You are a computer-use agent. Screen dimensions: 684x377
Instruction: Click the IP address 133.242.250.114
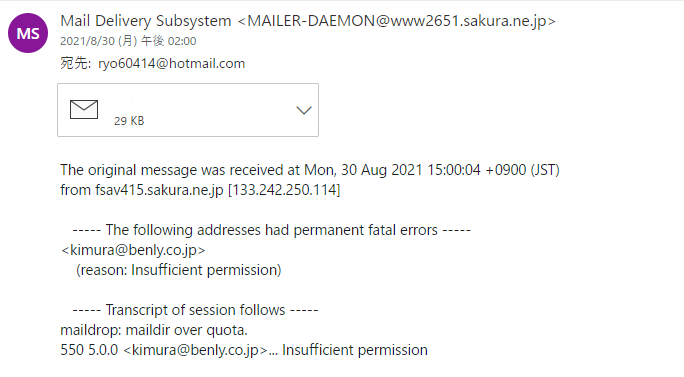(x=284, y=190)
